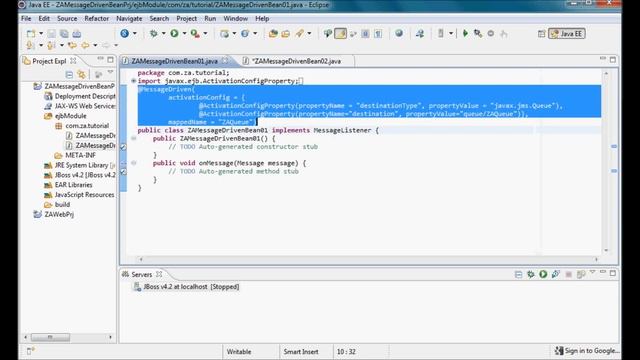Click the New Java Class icon

click(x=245, y=33)
